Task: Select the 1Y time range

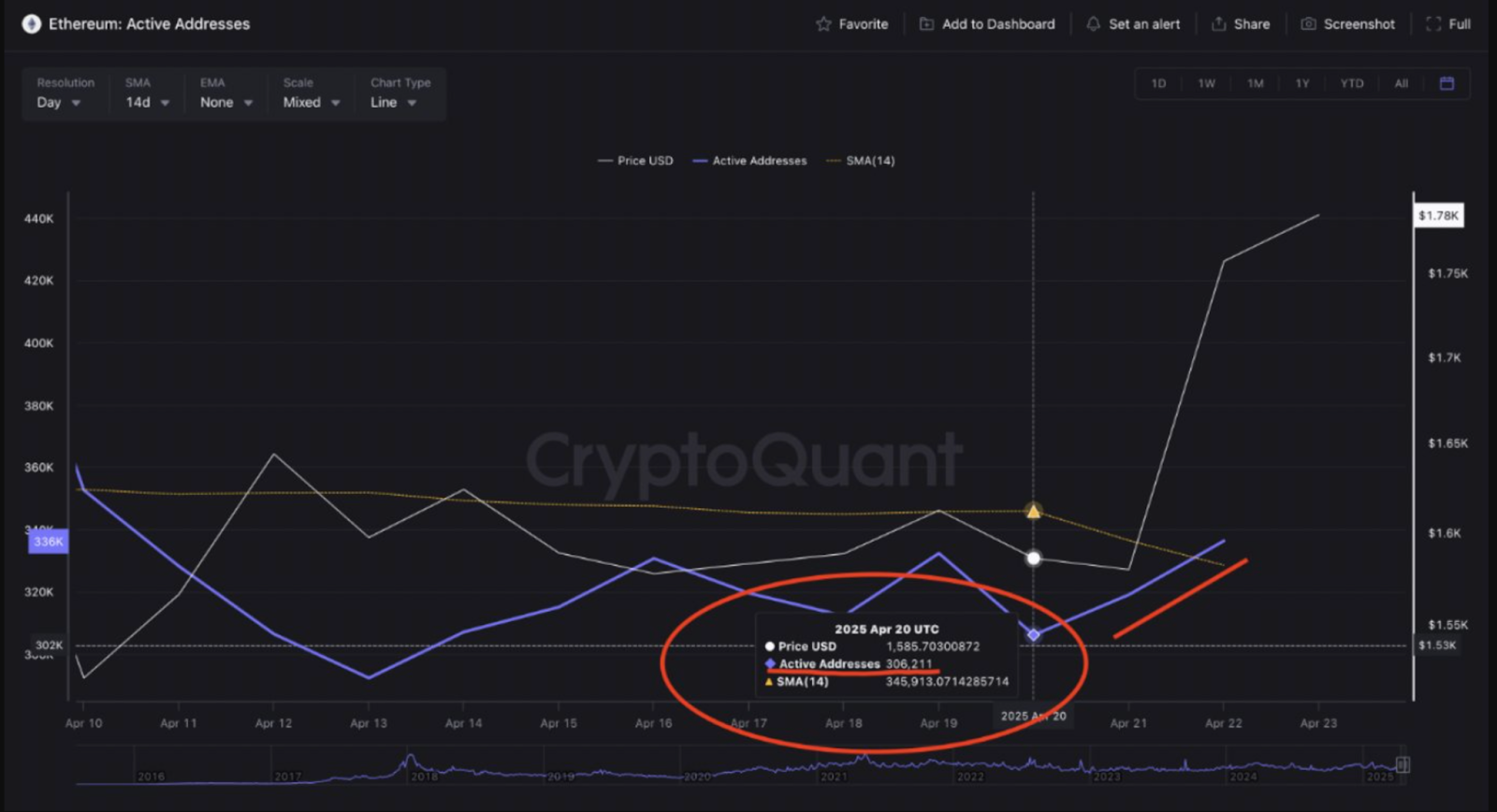Action: (x=1302, y=83)
